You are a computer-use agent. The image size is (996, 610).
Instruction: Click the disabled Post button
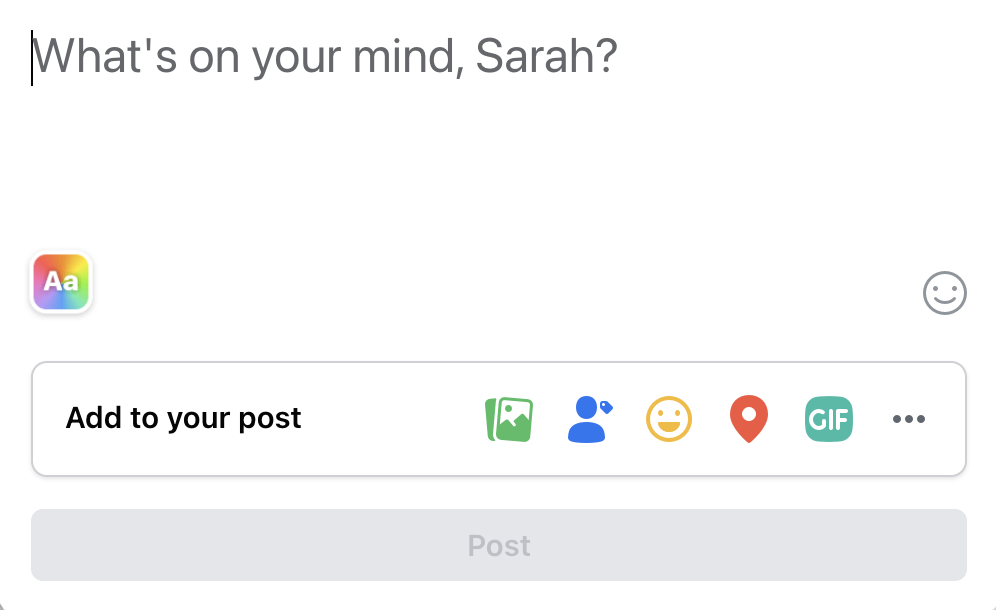(499, 545)
